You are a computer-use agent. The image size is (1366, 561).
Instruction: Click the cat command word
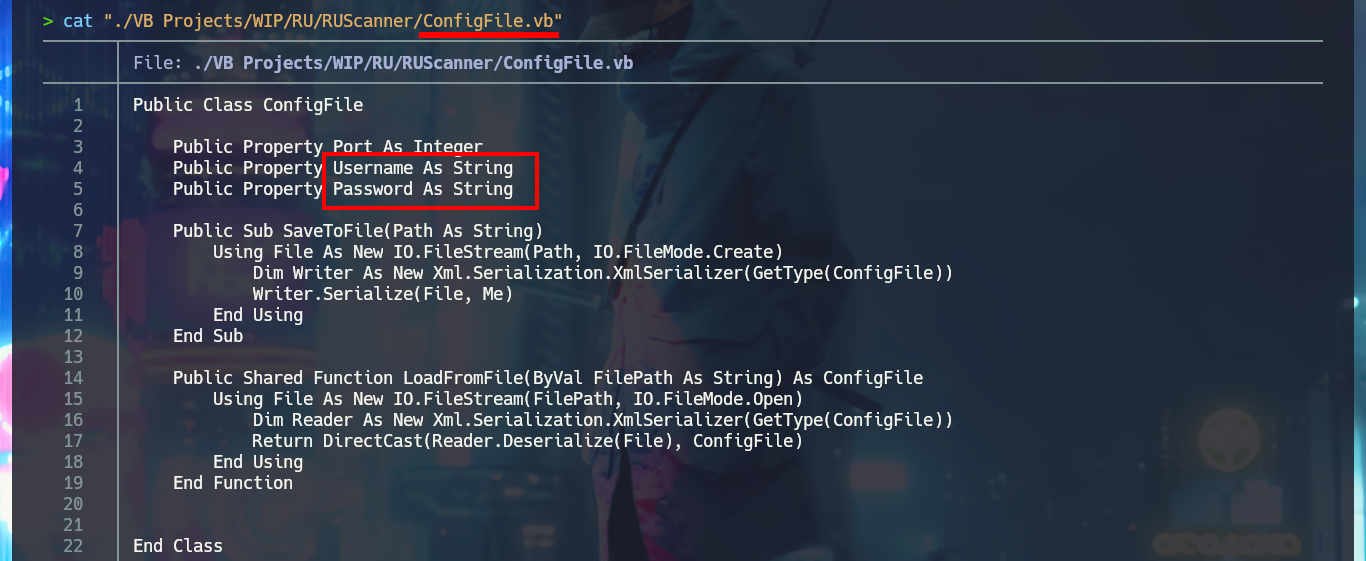coord(78,20)
